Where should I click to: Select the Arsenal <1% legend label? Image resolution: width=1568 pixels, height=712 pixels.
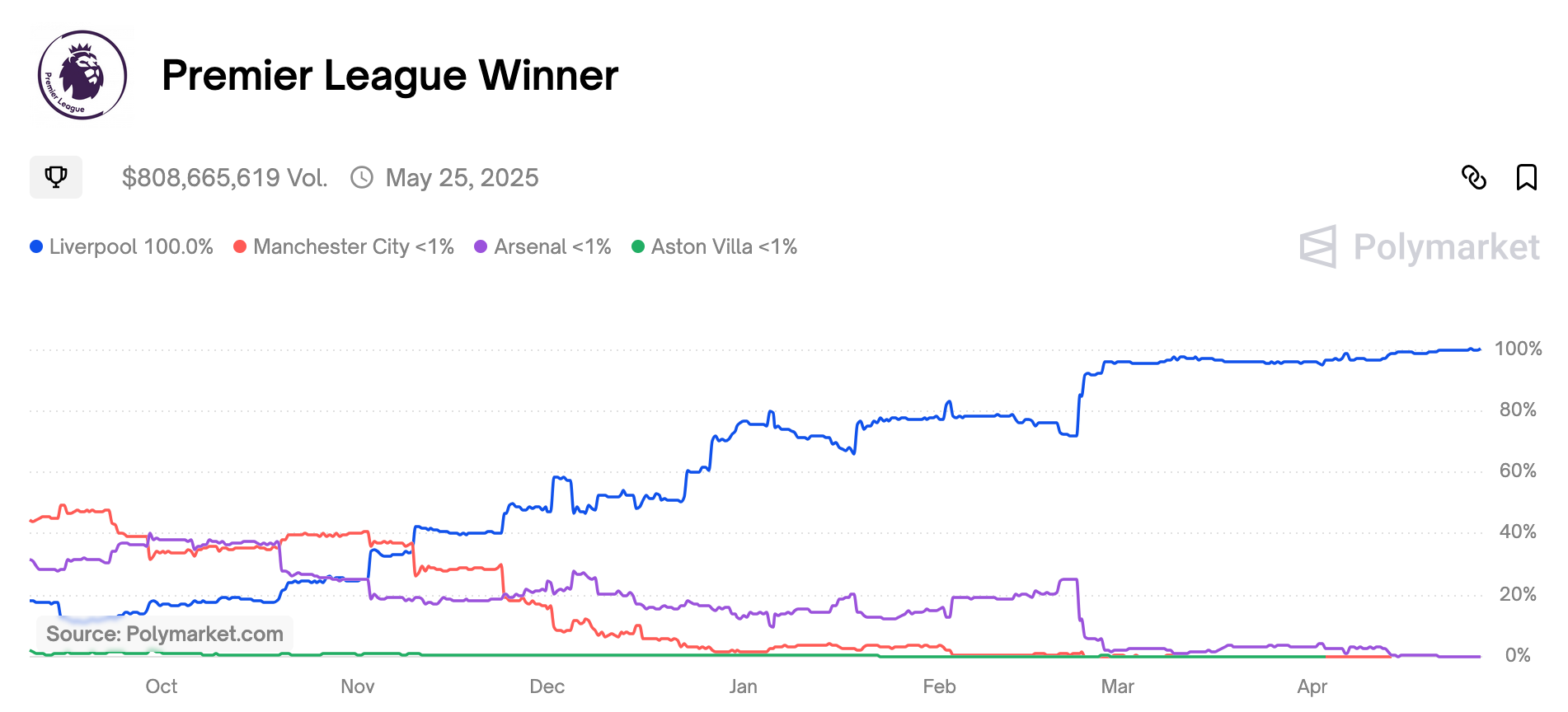[552, 247]
